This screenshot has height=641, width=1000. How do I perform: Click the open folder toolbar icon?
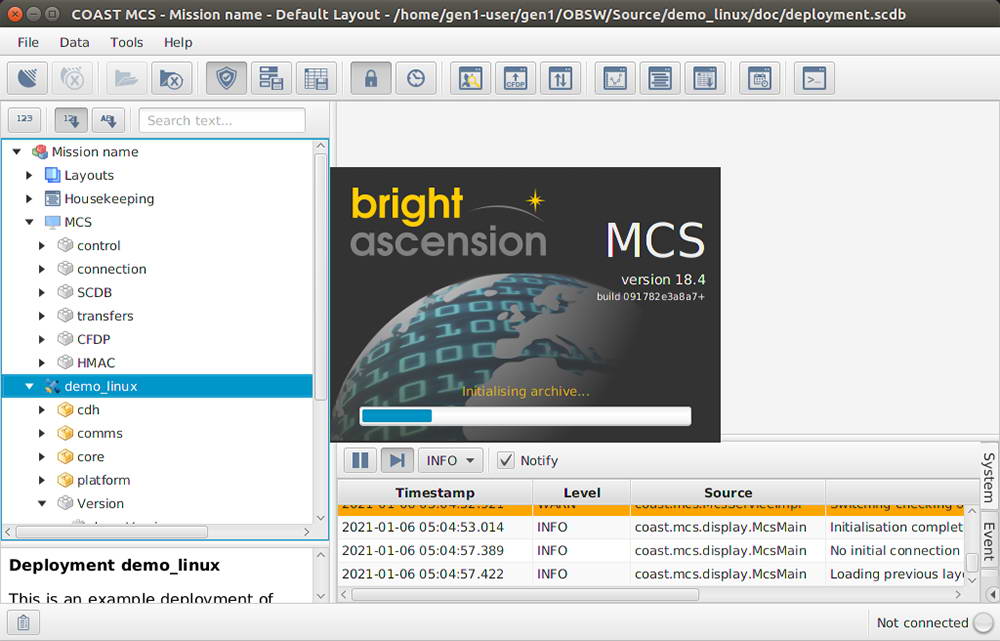pos(126,78)
